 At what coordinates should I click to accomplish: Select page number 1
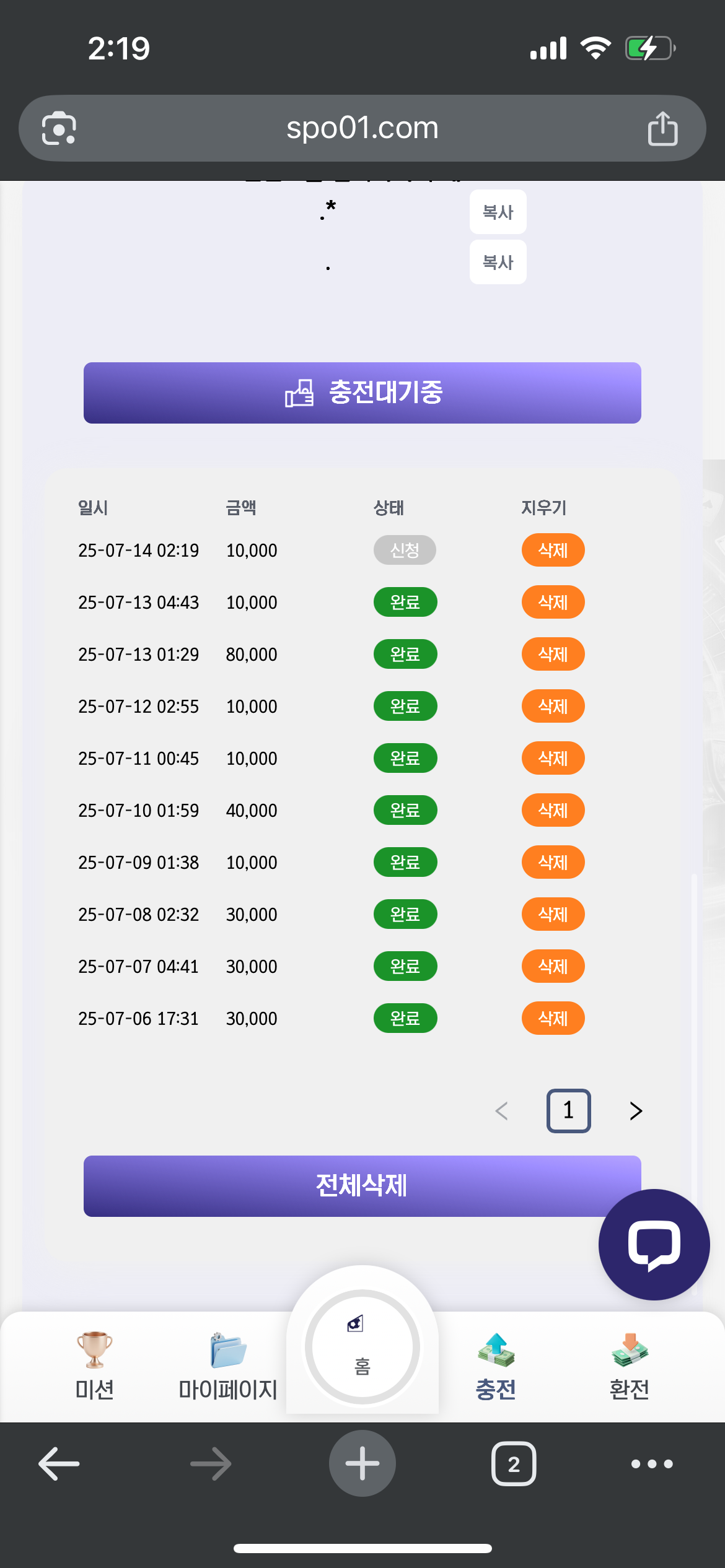[568, 1111]
